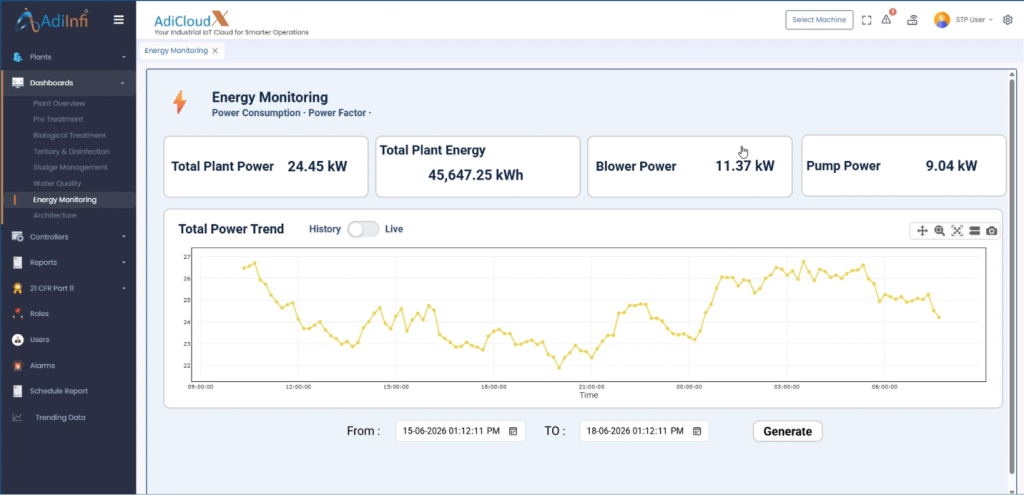This screenshot has height=495, width=1024.
Task: Click the Schedule Report icon
Action: click(18, 391)
